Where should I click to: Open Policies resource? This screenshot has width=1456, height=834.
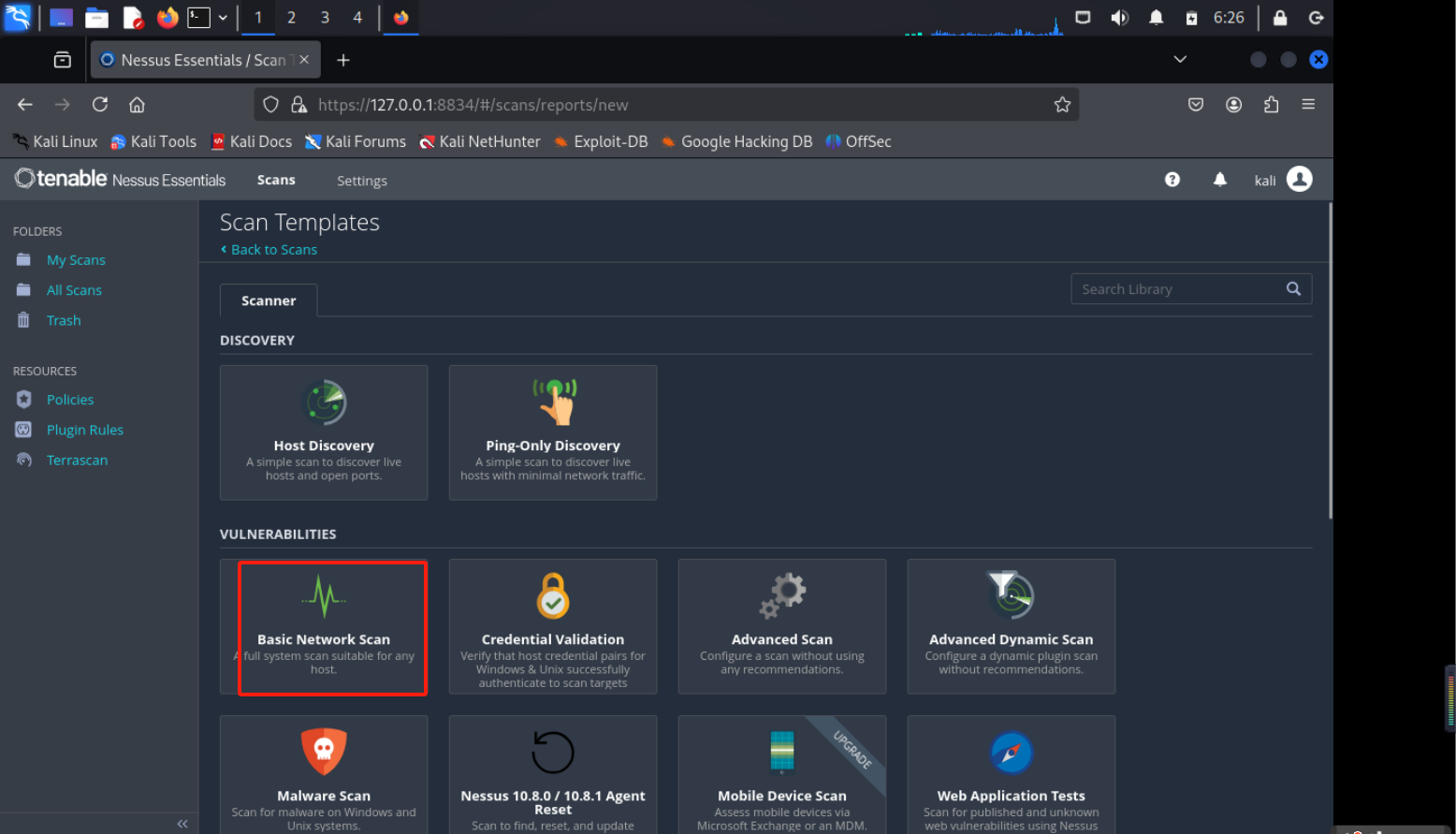(x=70, y=400)
